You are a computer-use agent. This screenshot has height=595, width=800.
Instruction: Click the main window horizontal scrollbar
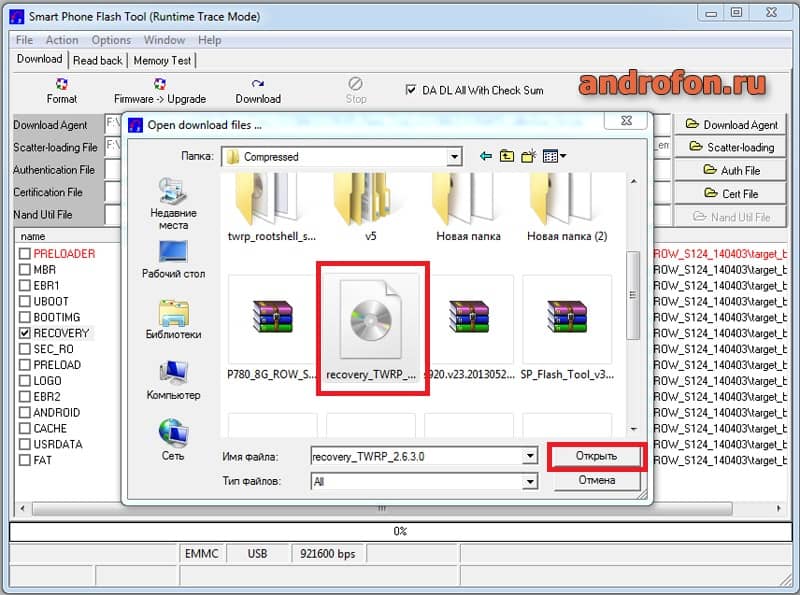pos(383,508)
